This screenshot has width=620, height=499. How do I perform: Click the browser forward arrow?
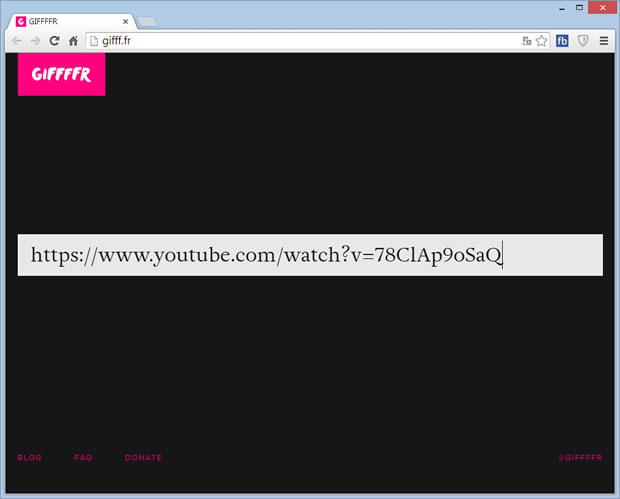[35, 41]
